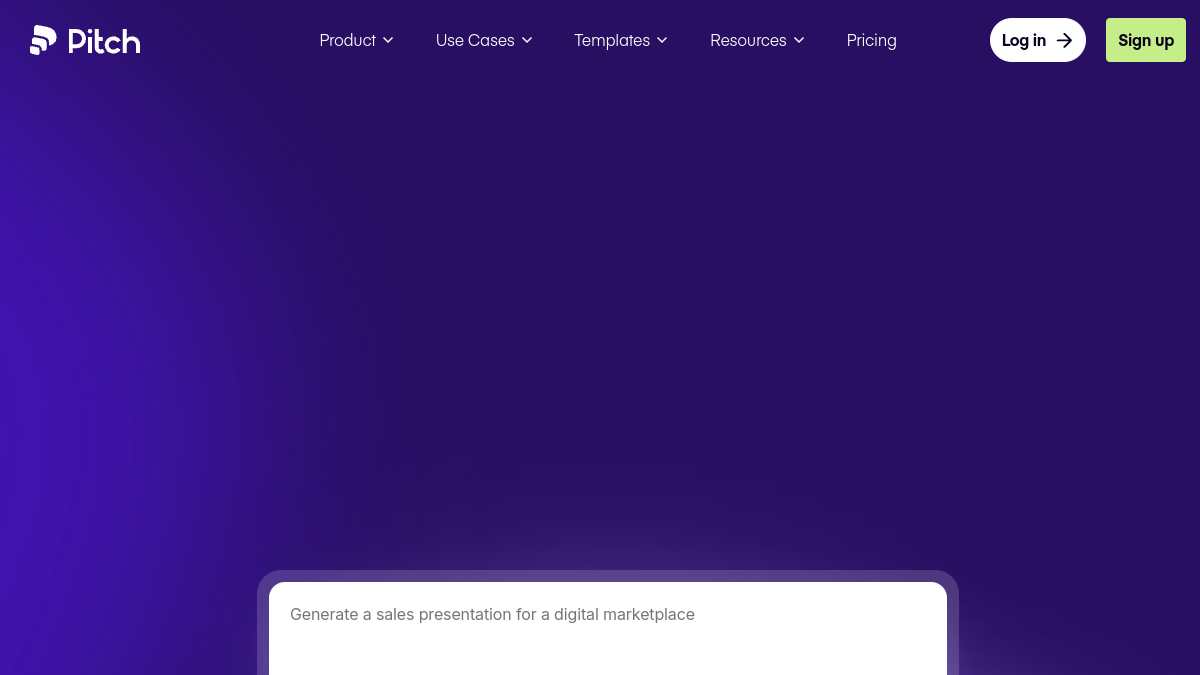Expand the Product dropdown menu
This screenshot has width=1200, height=675.
click(x=357, y=40)
